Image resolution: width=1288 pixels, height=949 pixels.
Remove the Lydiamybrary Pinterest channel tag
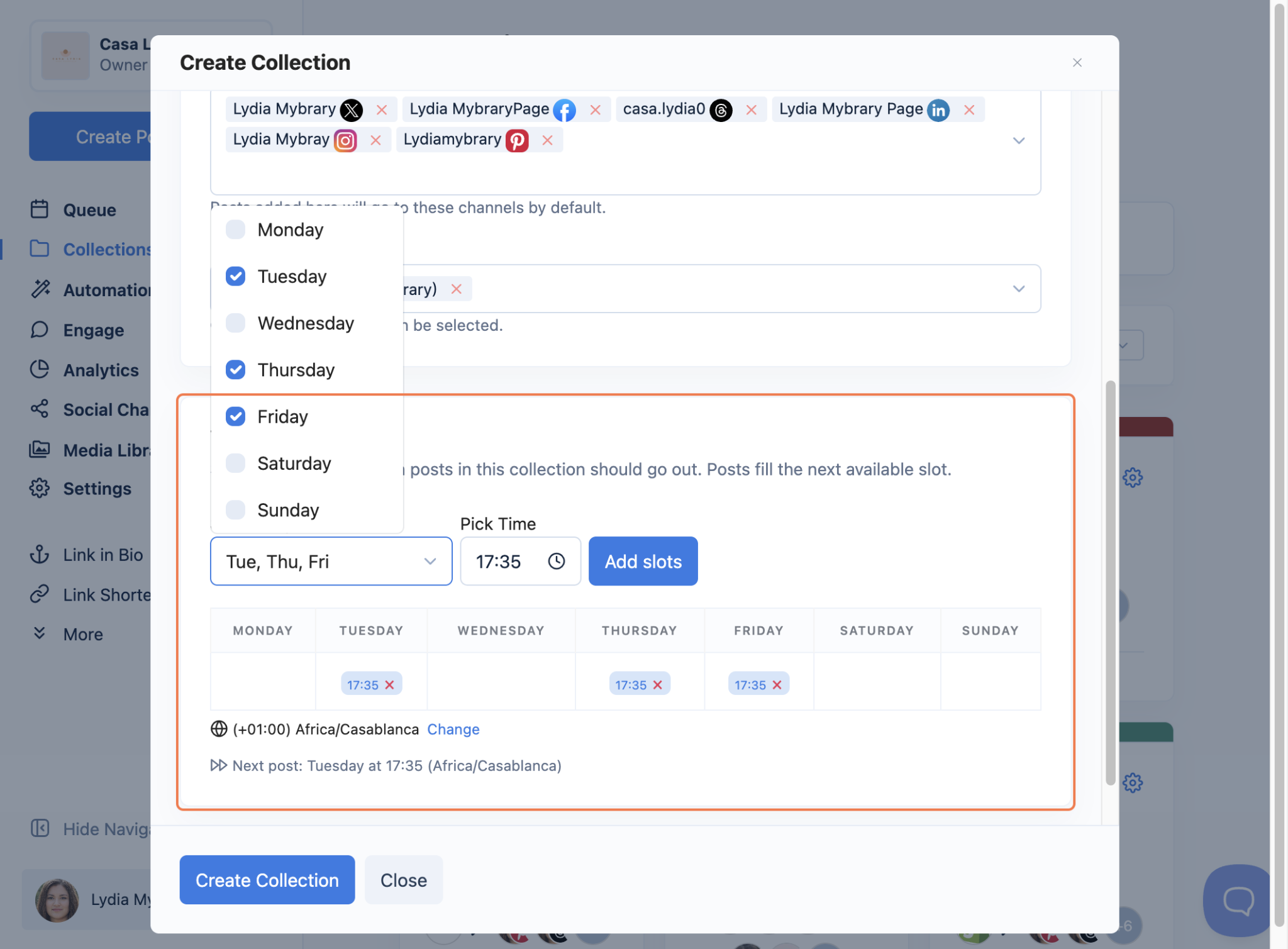pos(547,140)
